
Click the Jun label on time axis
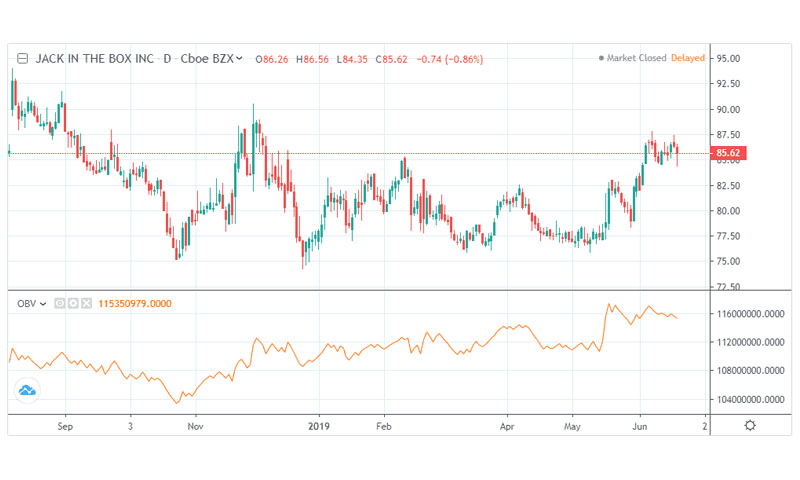pos(640,426)
